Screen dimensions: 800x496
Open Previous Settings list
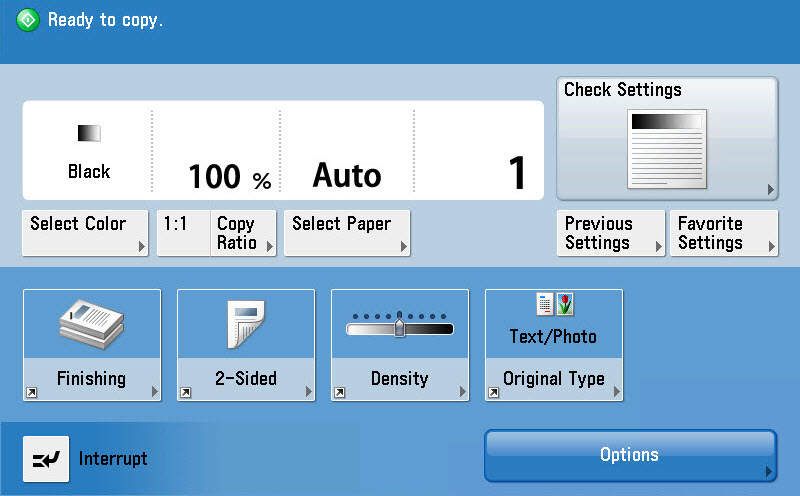610,233
